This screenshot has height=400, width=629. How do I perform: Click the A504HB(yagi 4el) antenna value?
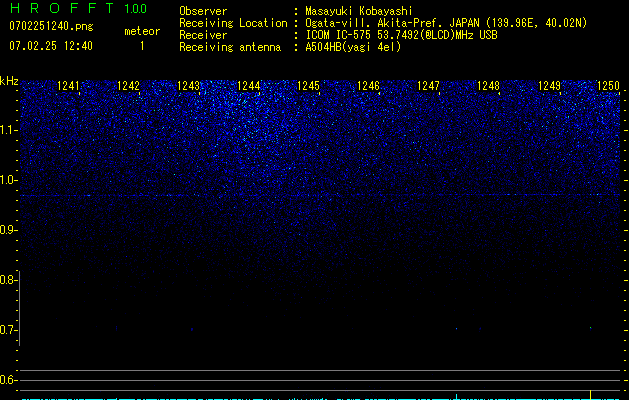[353, 47]
